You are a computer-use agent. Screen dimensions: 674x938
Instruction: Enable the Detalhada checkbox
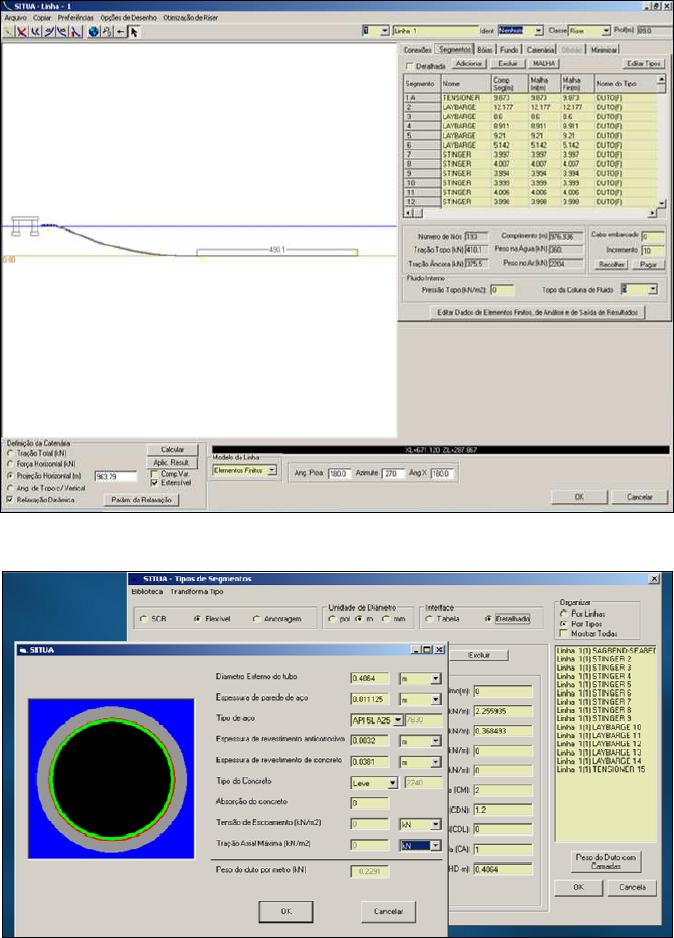(407, 66)
